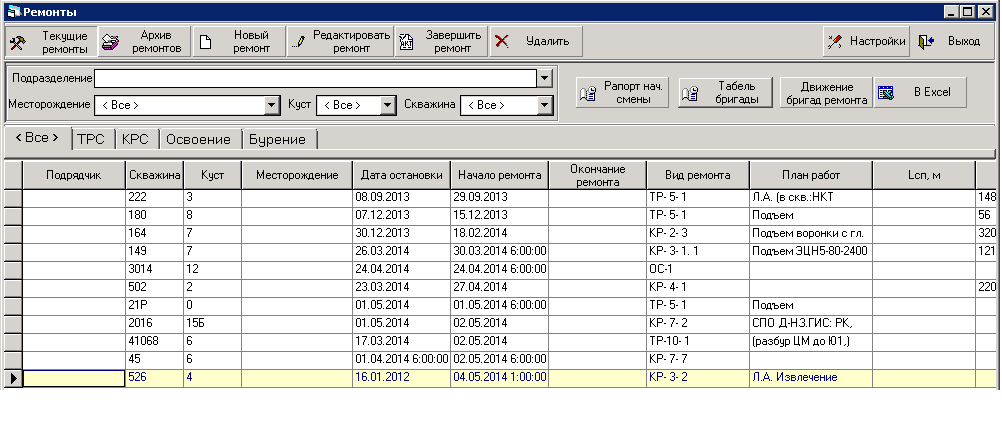Click the Редактировать ремонт pencil icon

click(298, 43)
